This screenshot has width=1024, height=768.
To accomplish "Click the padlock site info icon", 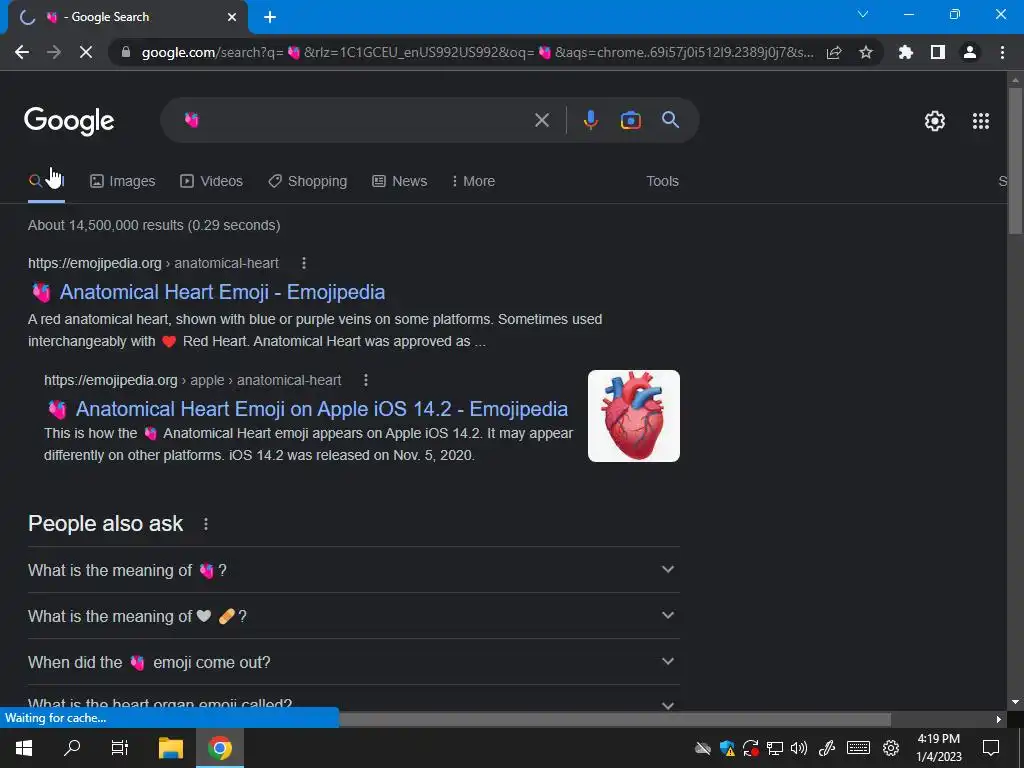I will coord(126,52).
